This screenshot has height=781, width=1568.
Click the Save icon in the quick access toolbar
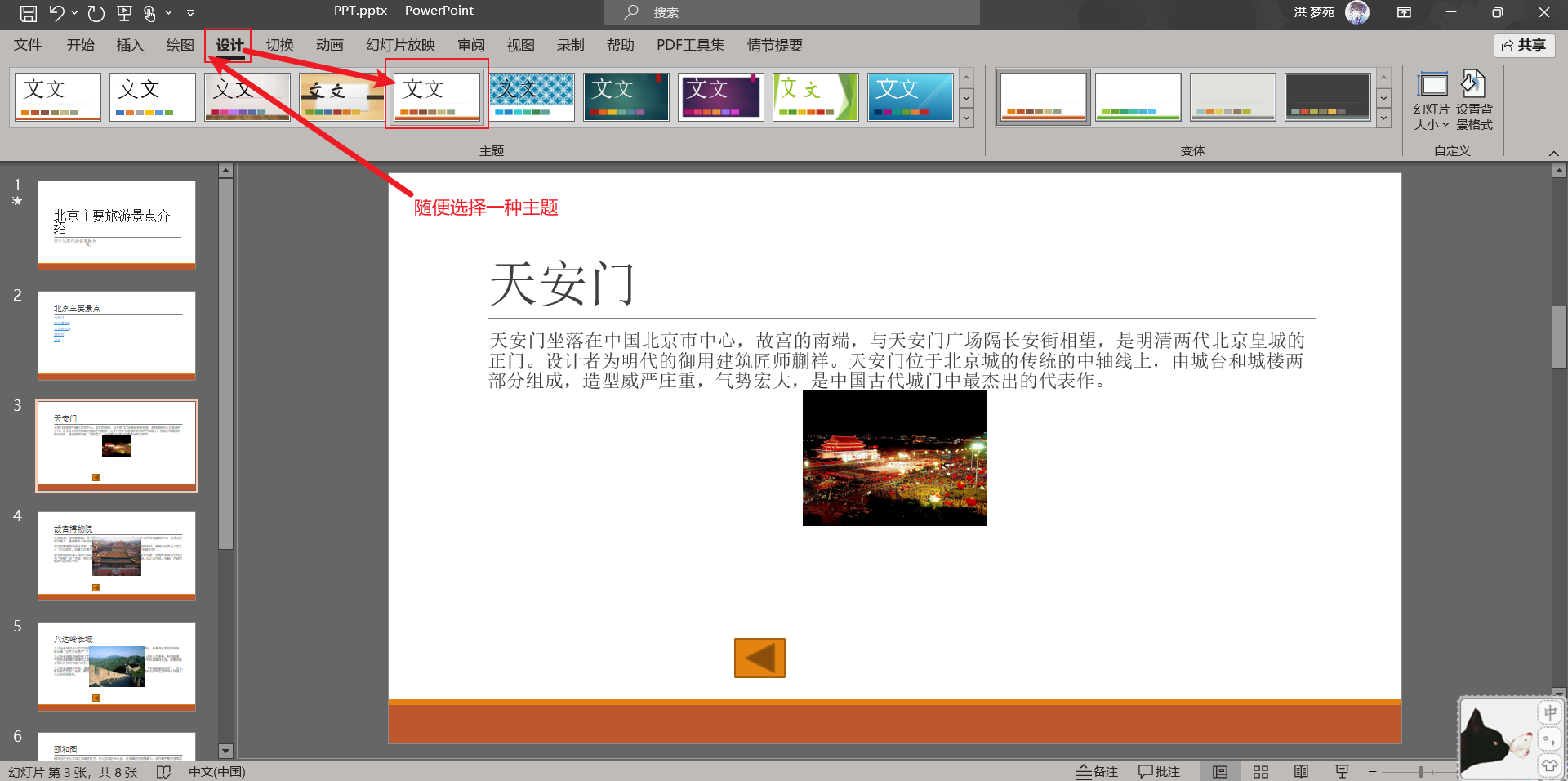coord(29,12)
